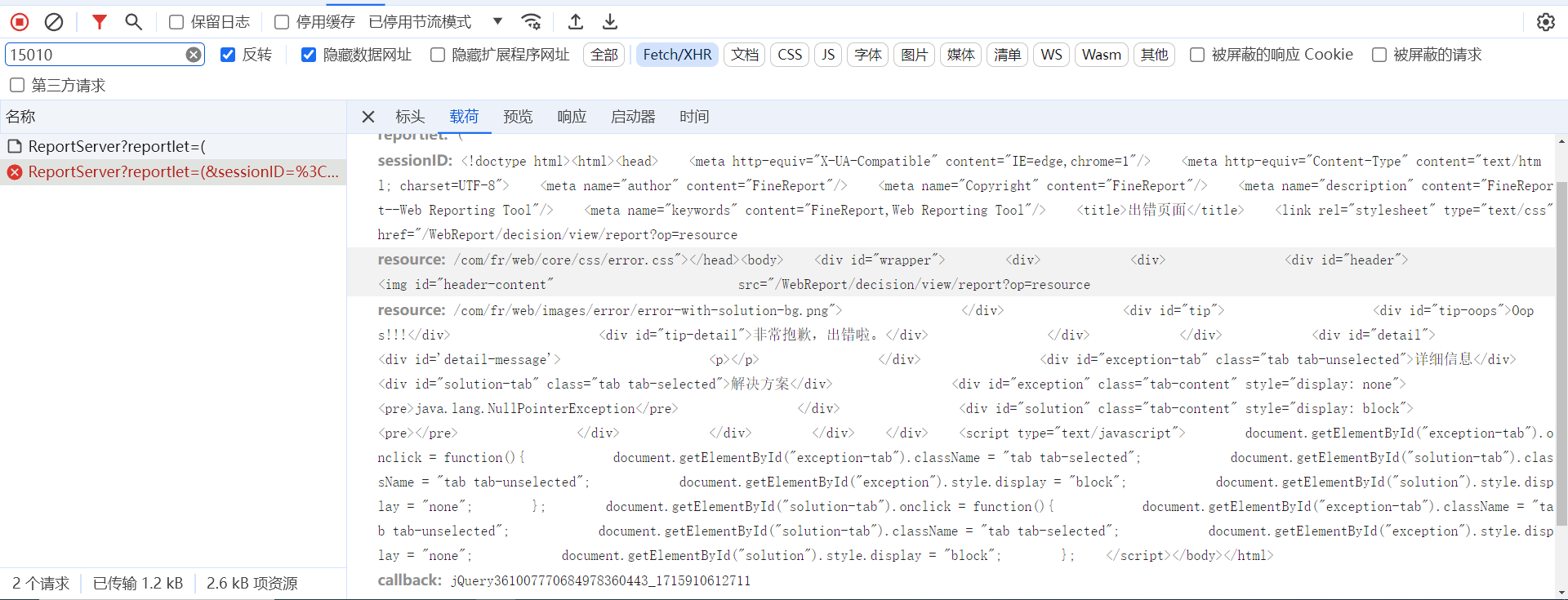Enable 停用缓存 checkbox
The width and height of the screenshot is (1568, 600).
click(282, 22)
